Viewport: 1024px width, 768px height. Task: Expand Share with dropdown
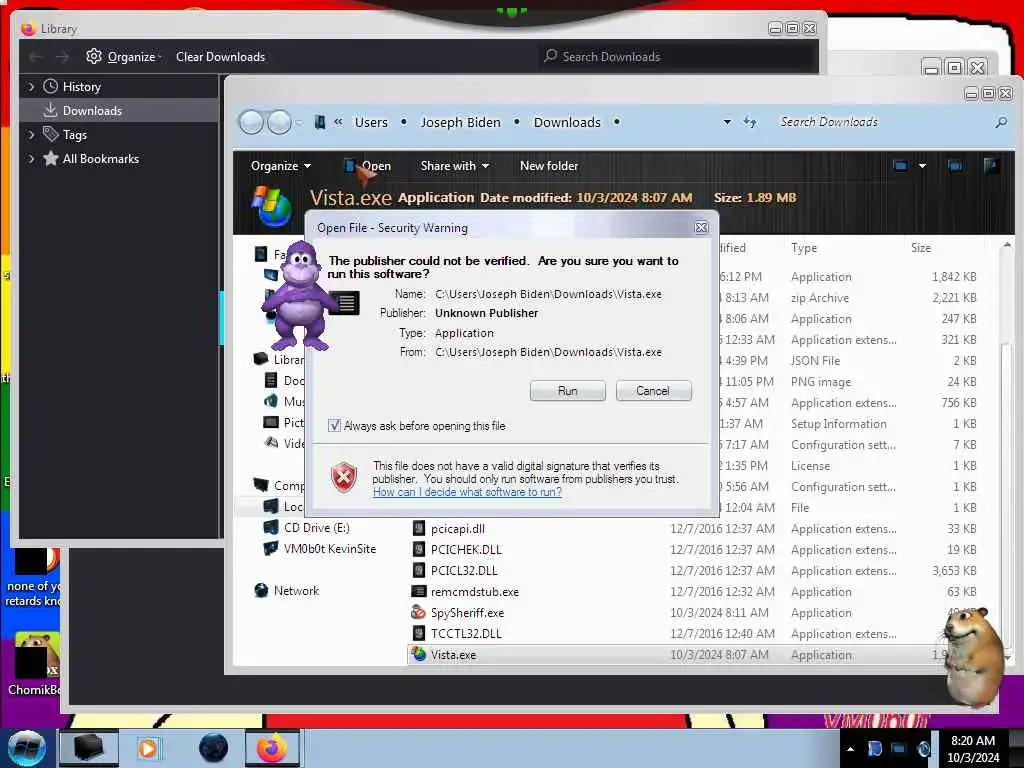click(x=455, y=166)
